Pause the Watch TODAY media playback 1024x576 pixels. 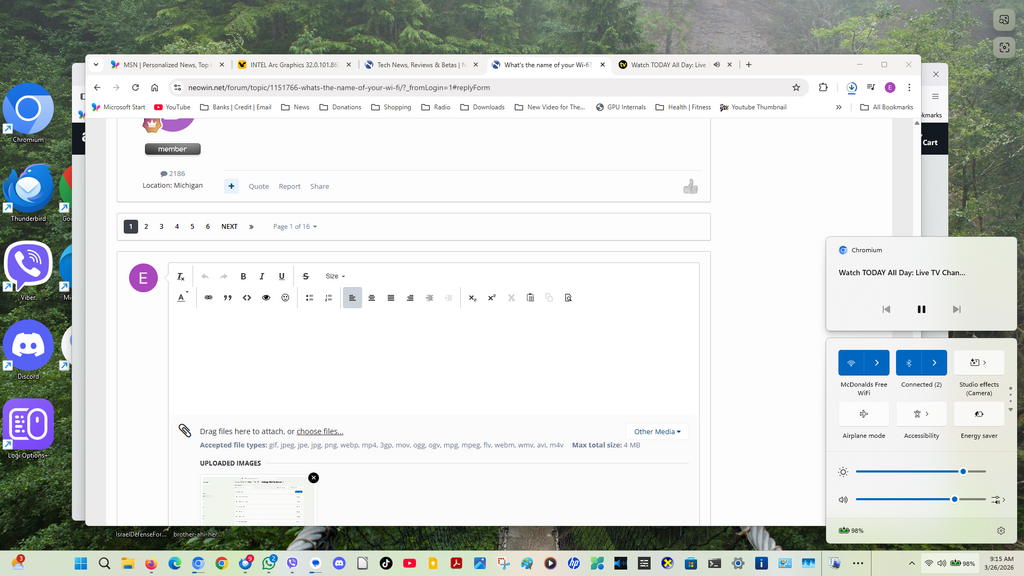[x=921, y=310]
